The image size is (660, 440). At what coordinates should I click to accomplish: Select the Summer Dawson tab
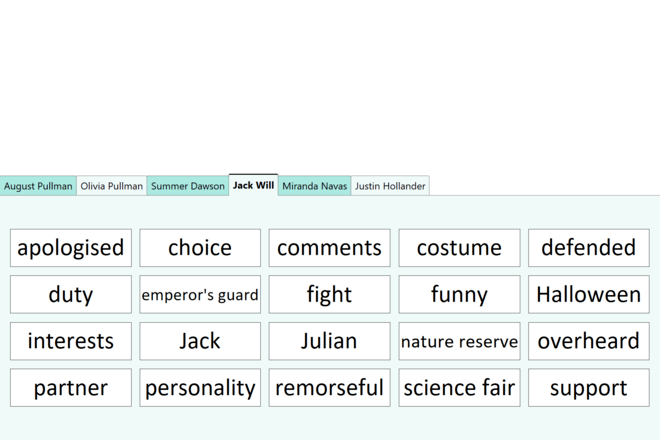tap(187, 186)
